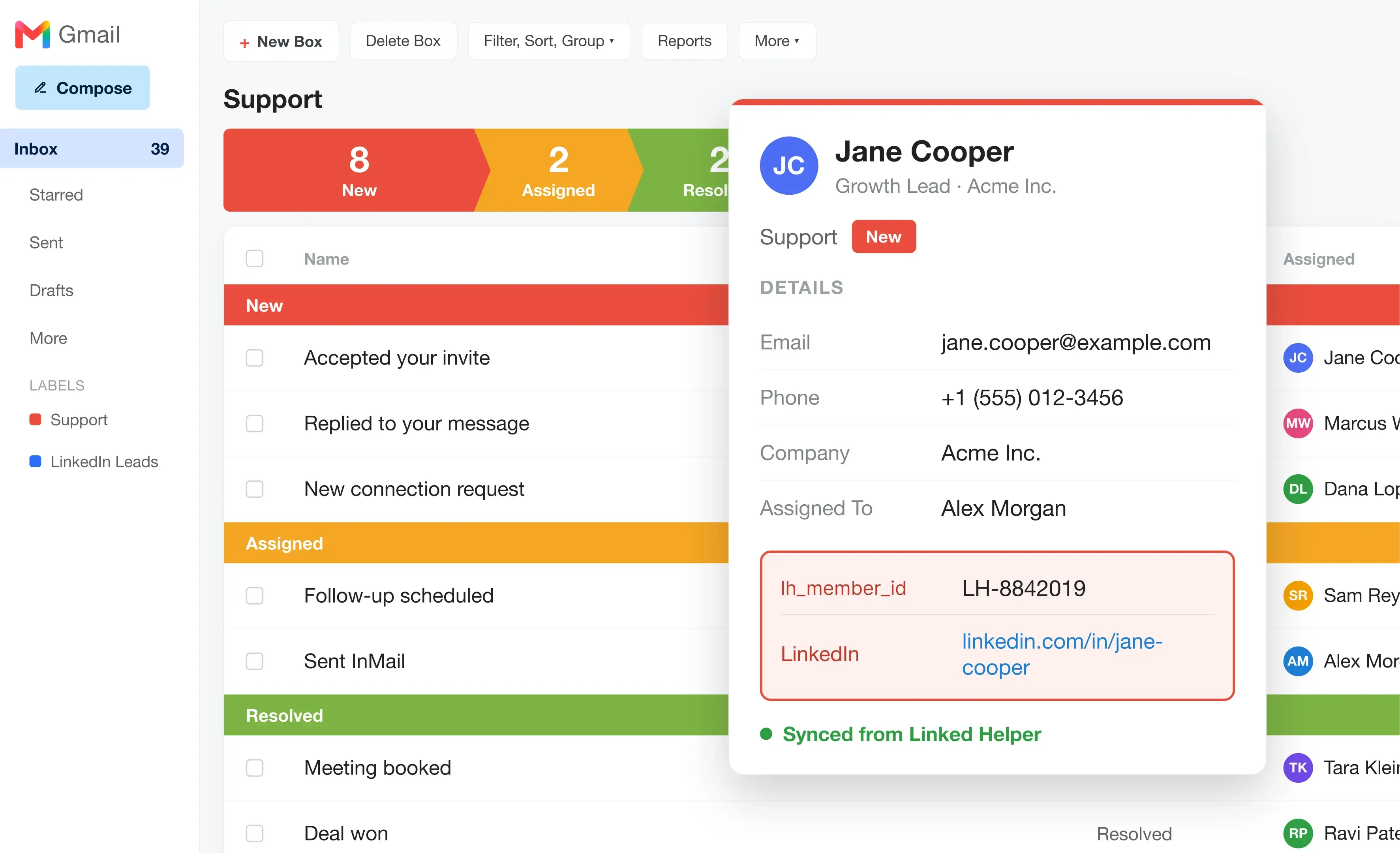Click the red Support label swatch
The width and height of the screenshot is (1400, 853).
[x=35, y=420]
